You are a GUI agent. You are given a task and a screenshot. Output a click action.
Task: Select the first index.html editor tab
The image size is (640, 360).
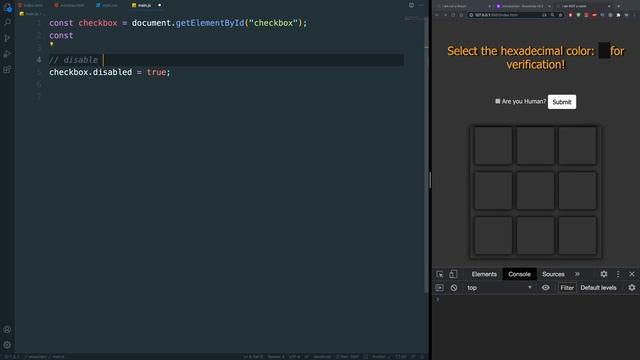point(31,5)
